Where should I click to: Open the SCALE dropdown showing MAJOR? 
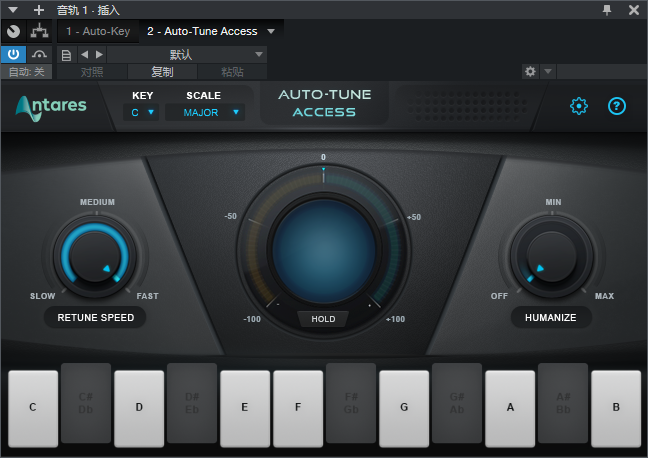(x=205, y=112)
